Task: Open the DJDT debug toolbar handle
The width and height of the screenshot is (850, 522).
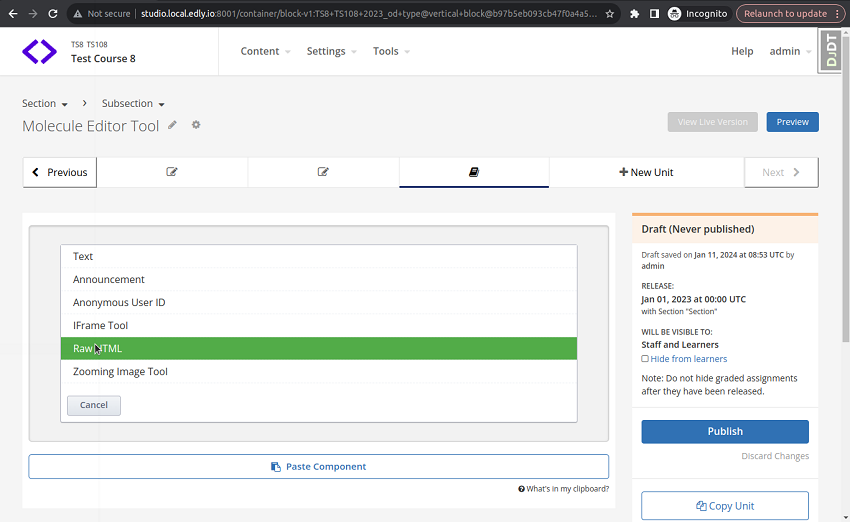Action: pyautogui.click(x=830, y=50)
